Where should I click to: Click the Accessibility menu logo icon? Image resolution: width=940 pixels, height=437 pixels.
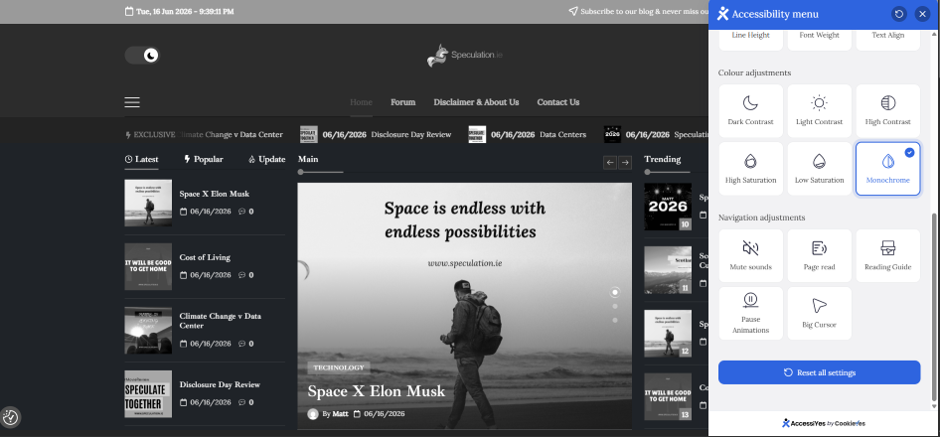coord(723,14)
